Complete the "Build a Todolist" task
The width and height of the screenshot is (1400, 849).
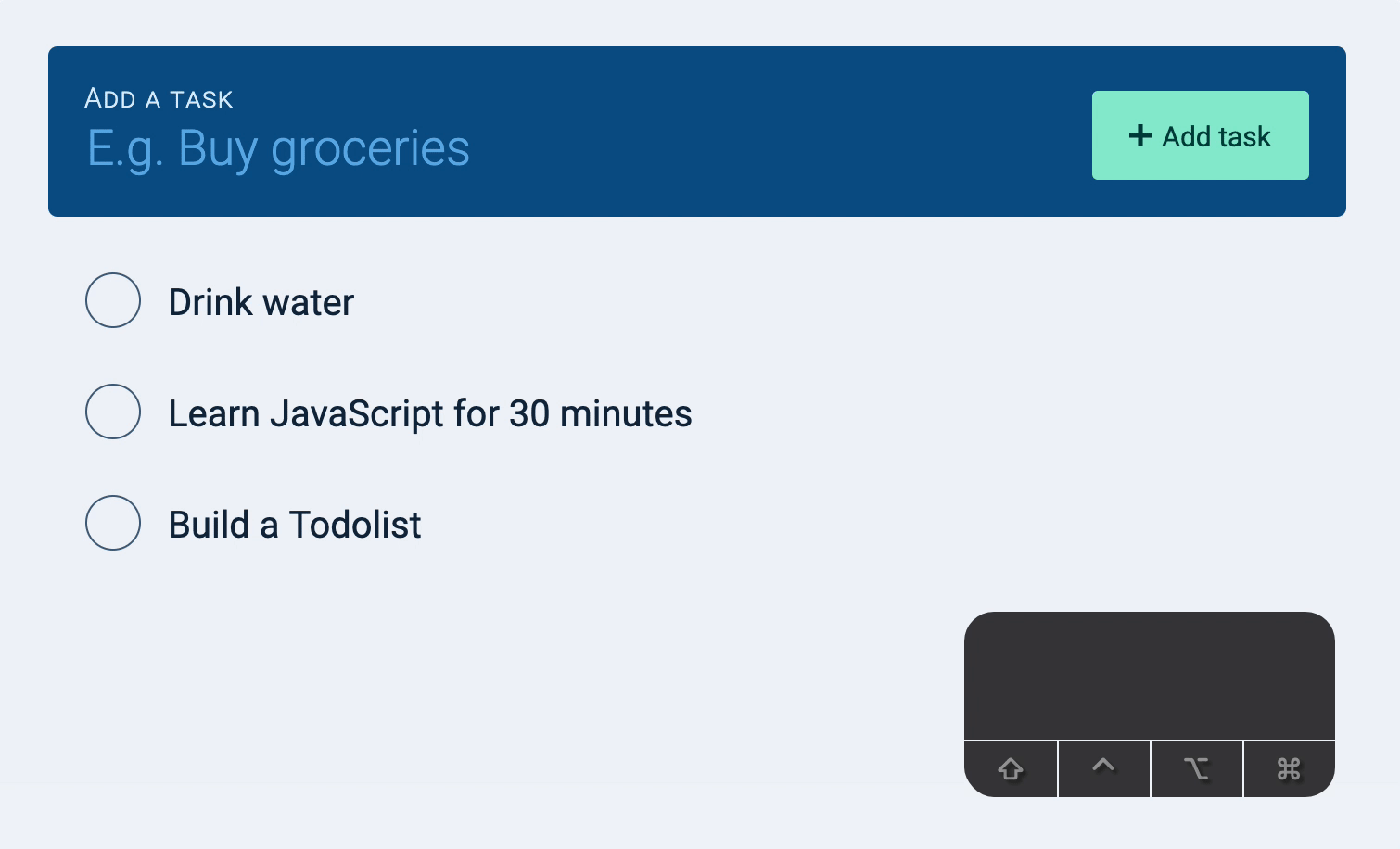tap(112, 523)
